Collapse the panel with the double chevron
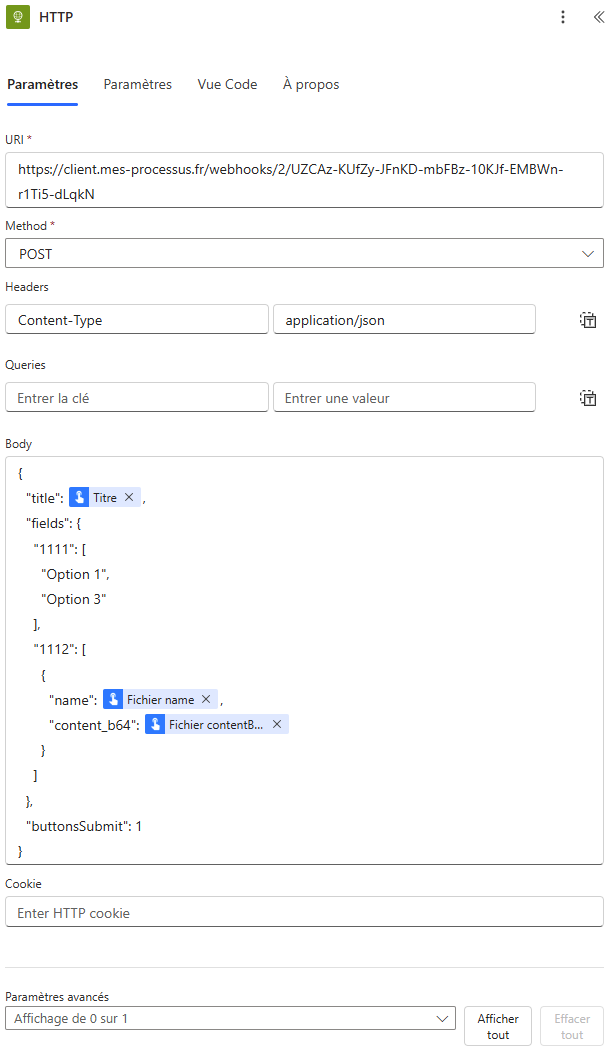Viewport: 612px width, 1056px height. [x=598, y=17]
